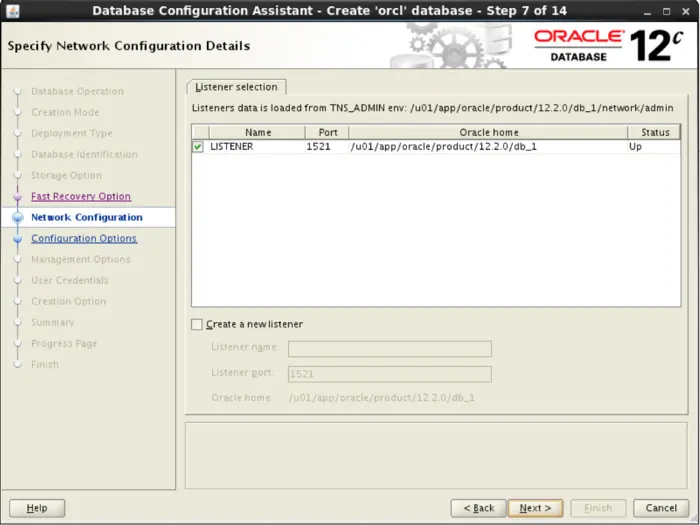Close the Database Configuration Assistant window
This screenshot has width=700, height=525.
686,12
